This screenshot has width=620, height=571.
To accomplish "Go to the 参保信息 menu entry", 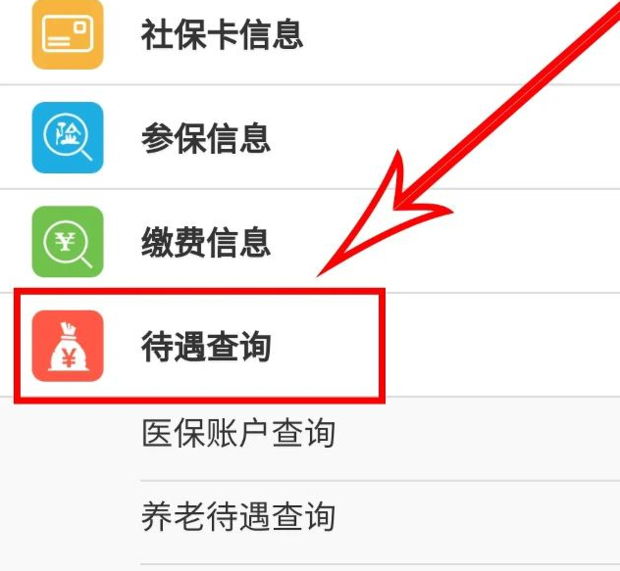I will [x=206, y=138].
